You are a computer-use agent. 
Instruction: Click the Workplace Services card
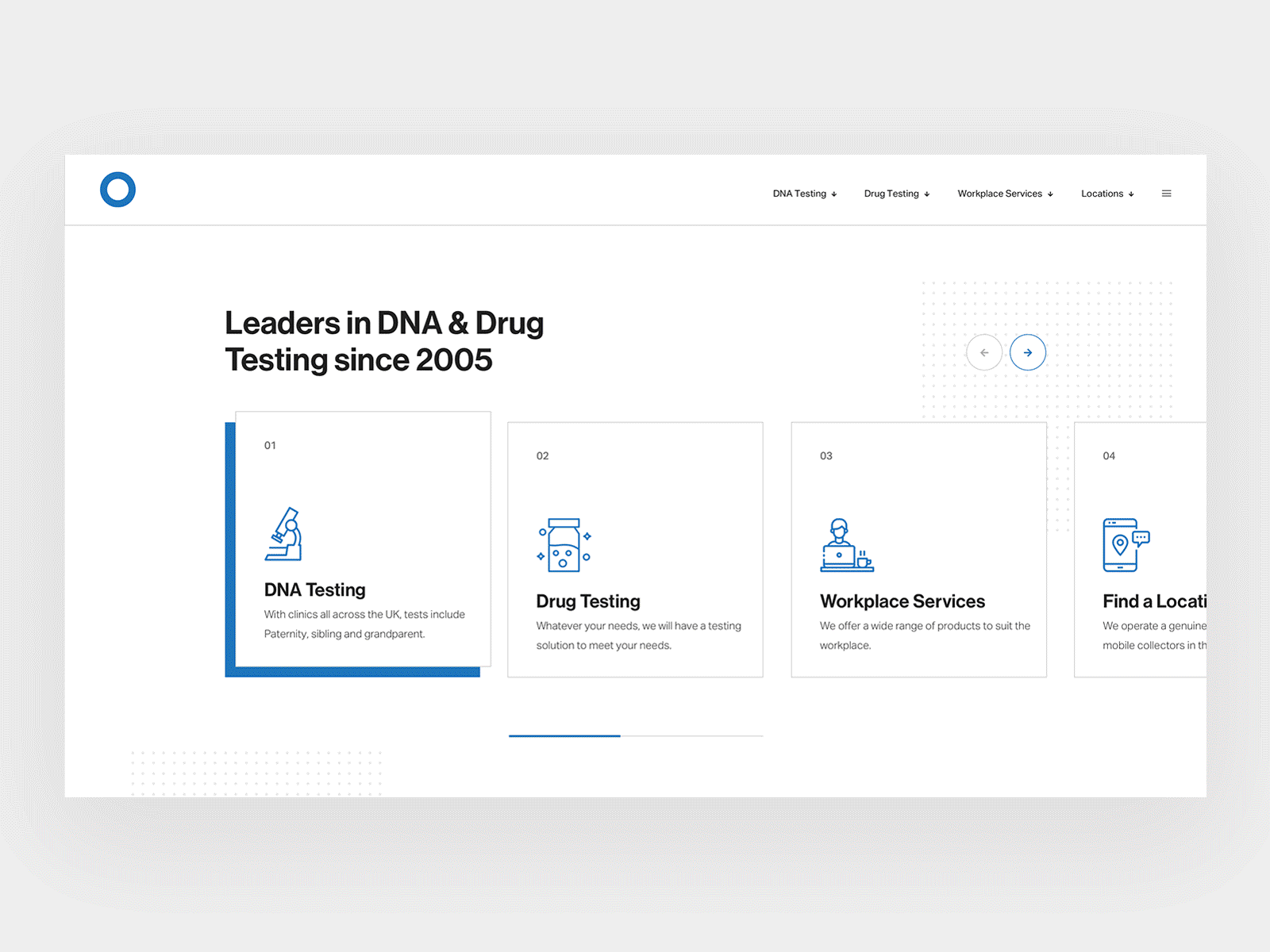(x=918, y=549)
